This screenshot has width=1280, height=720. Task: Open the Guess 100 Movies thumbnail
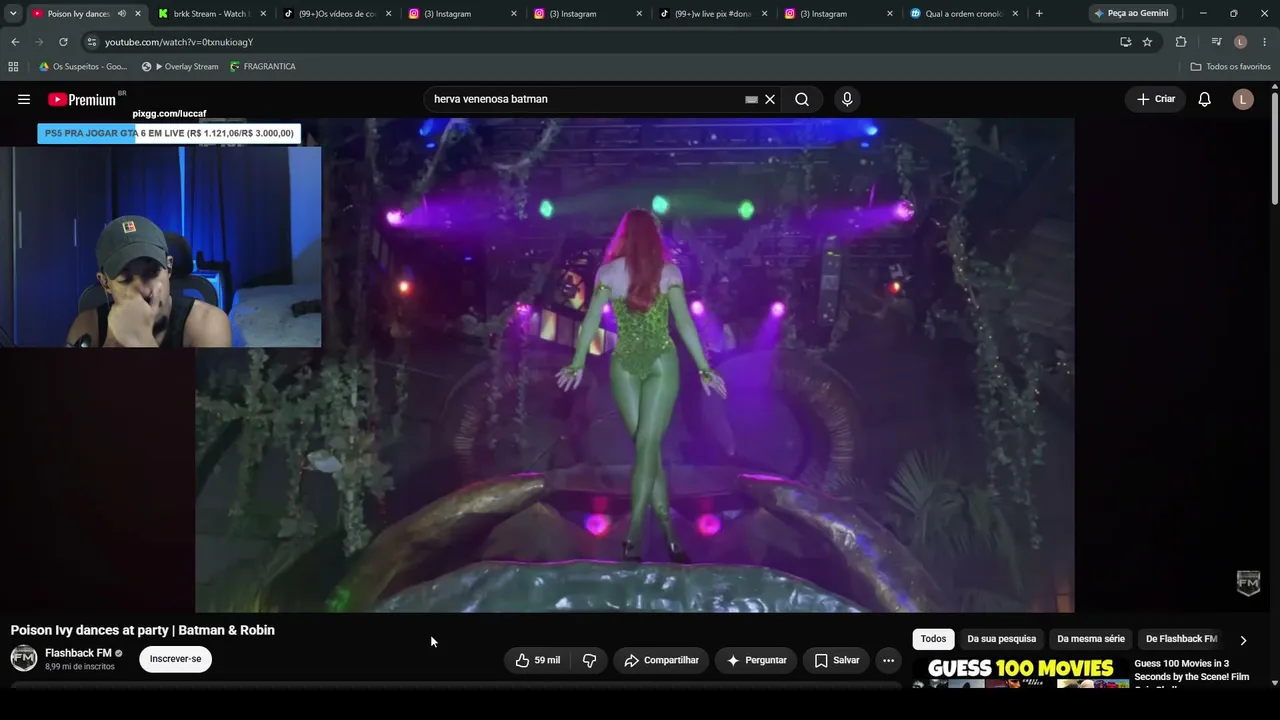pyautogui.click(x=1020, y=673)
